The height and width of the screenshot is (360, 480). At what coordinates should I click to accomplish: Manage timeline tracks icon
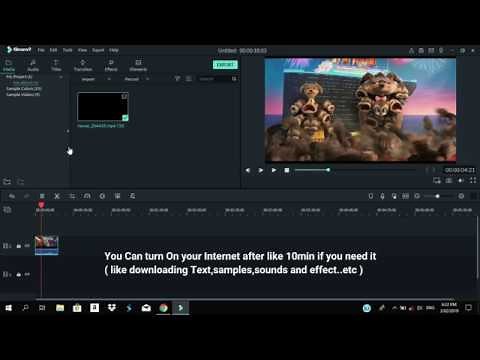pyautogui.click(x=7, y=210)
